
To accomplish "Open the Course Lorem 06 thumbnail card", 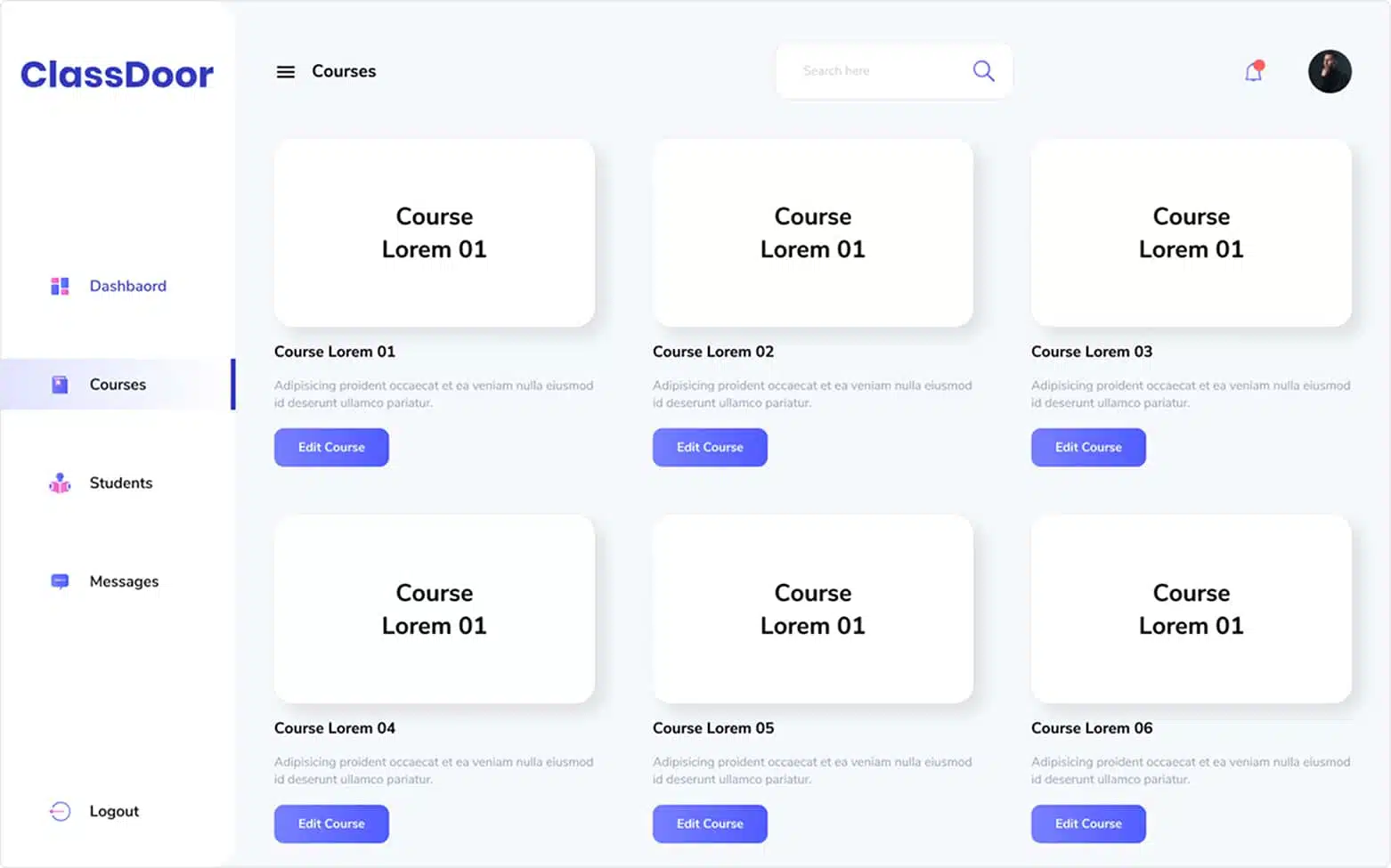I will [1192, 609].
